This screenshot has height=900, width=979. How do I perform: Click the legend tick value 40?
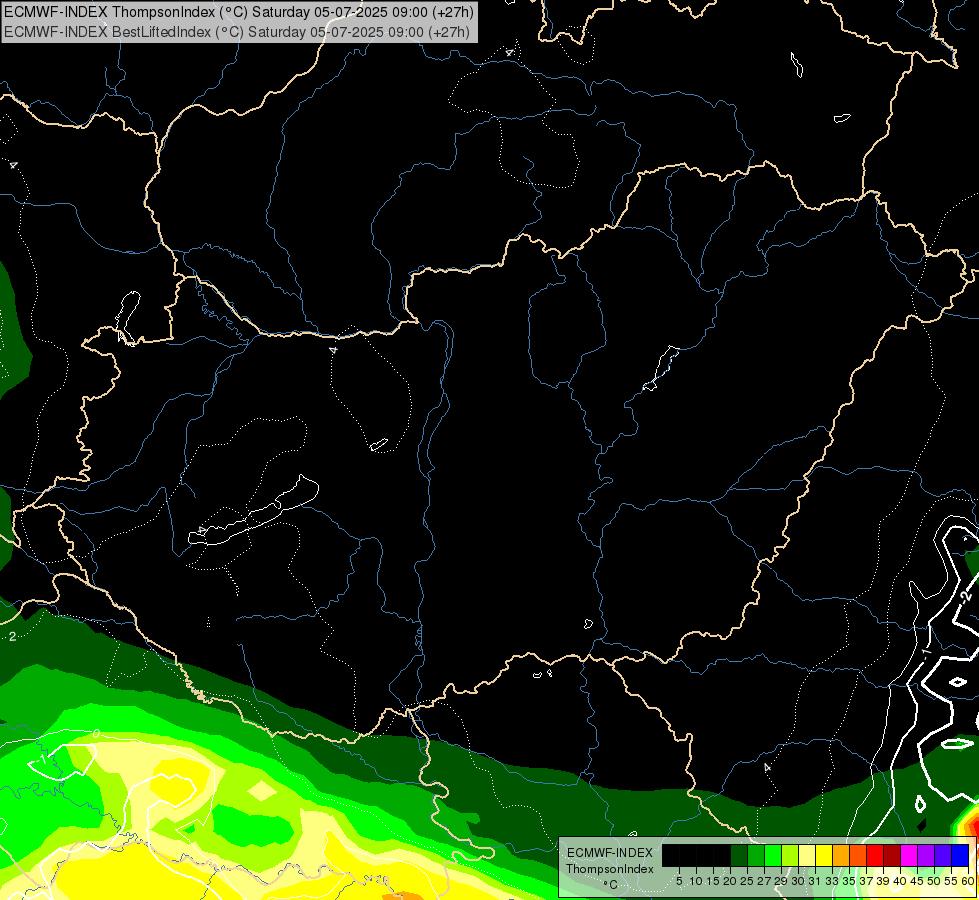coord(900,881)
